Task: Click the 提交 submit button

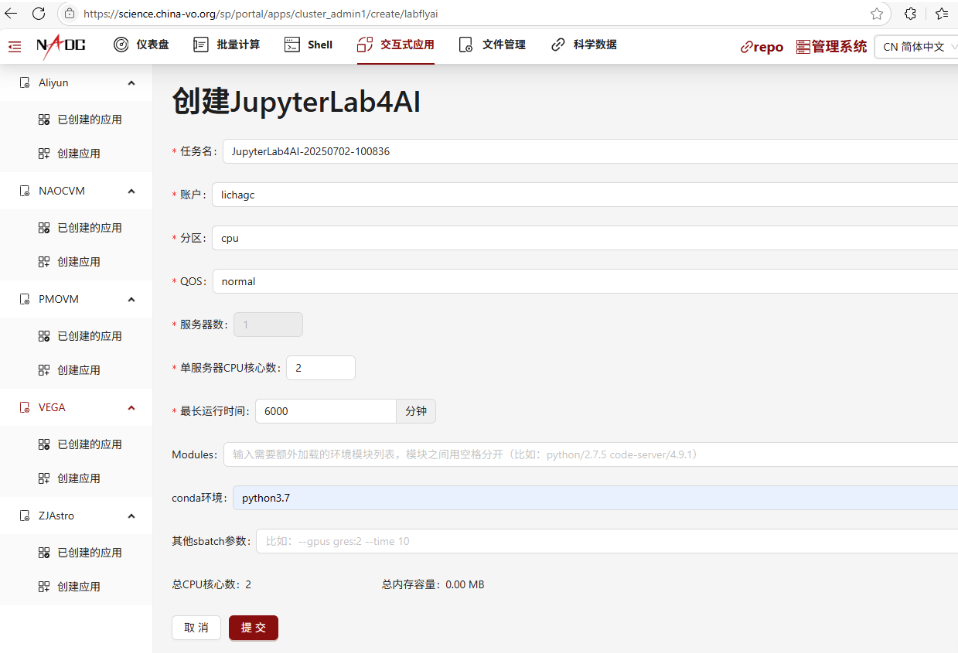Action: 253,627
